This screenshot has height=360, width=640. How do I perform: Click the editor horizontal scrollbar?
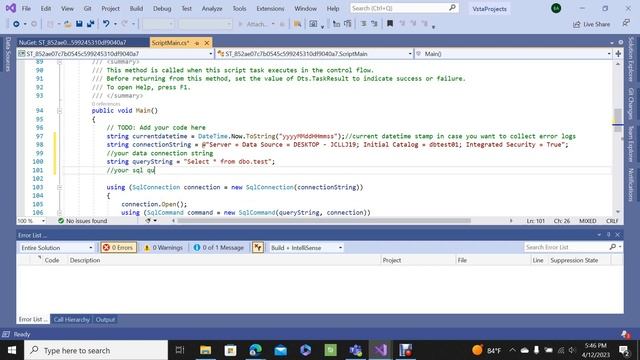click(324, 221)
